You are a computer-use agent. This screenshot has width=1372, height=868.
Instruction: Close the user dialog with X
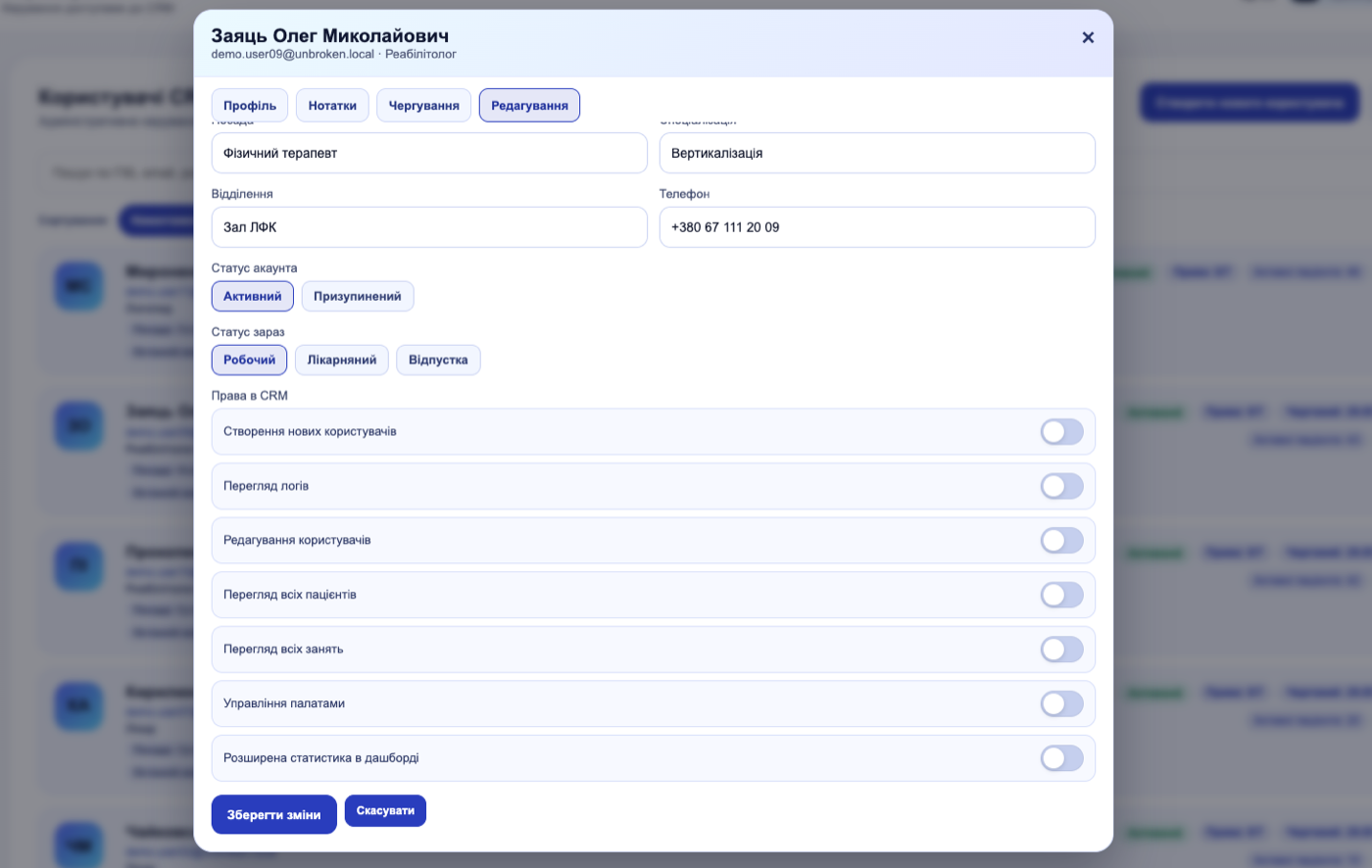[x=1088, y=37]
